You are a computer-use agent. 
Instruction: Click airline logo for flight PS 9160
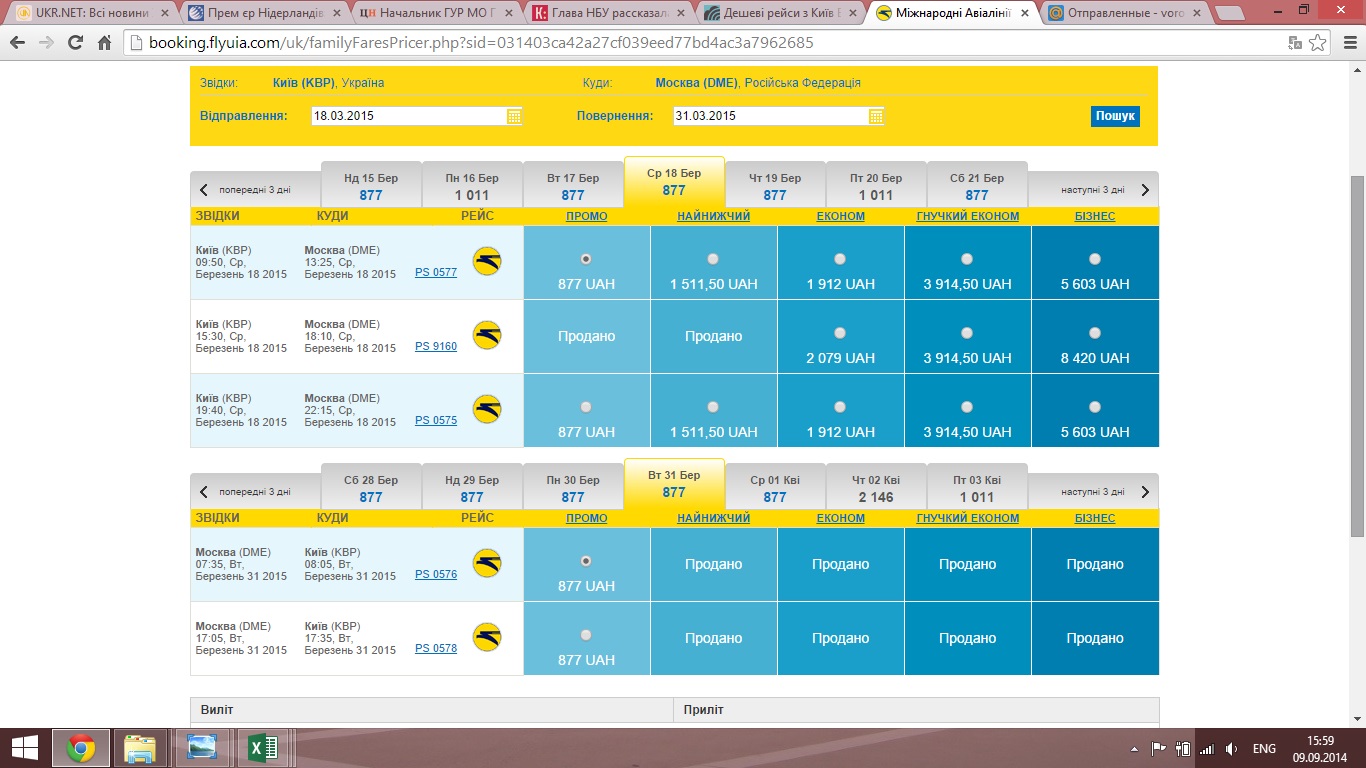coord(487,336)
